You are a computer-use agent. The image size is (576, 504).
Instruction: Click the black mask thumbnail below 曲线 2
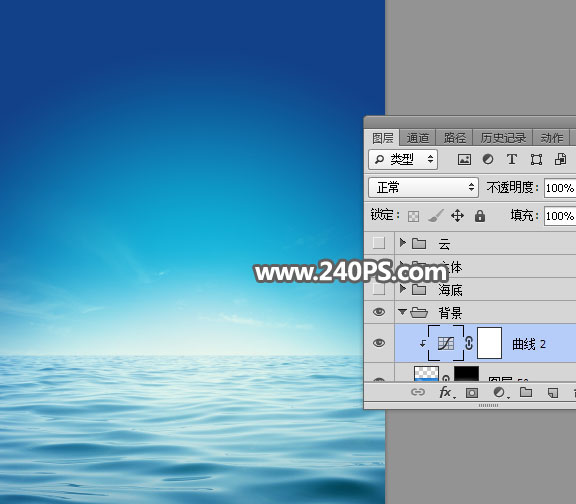click(467, 373)
